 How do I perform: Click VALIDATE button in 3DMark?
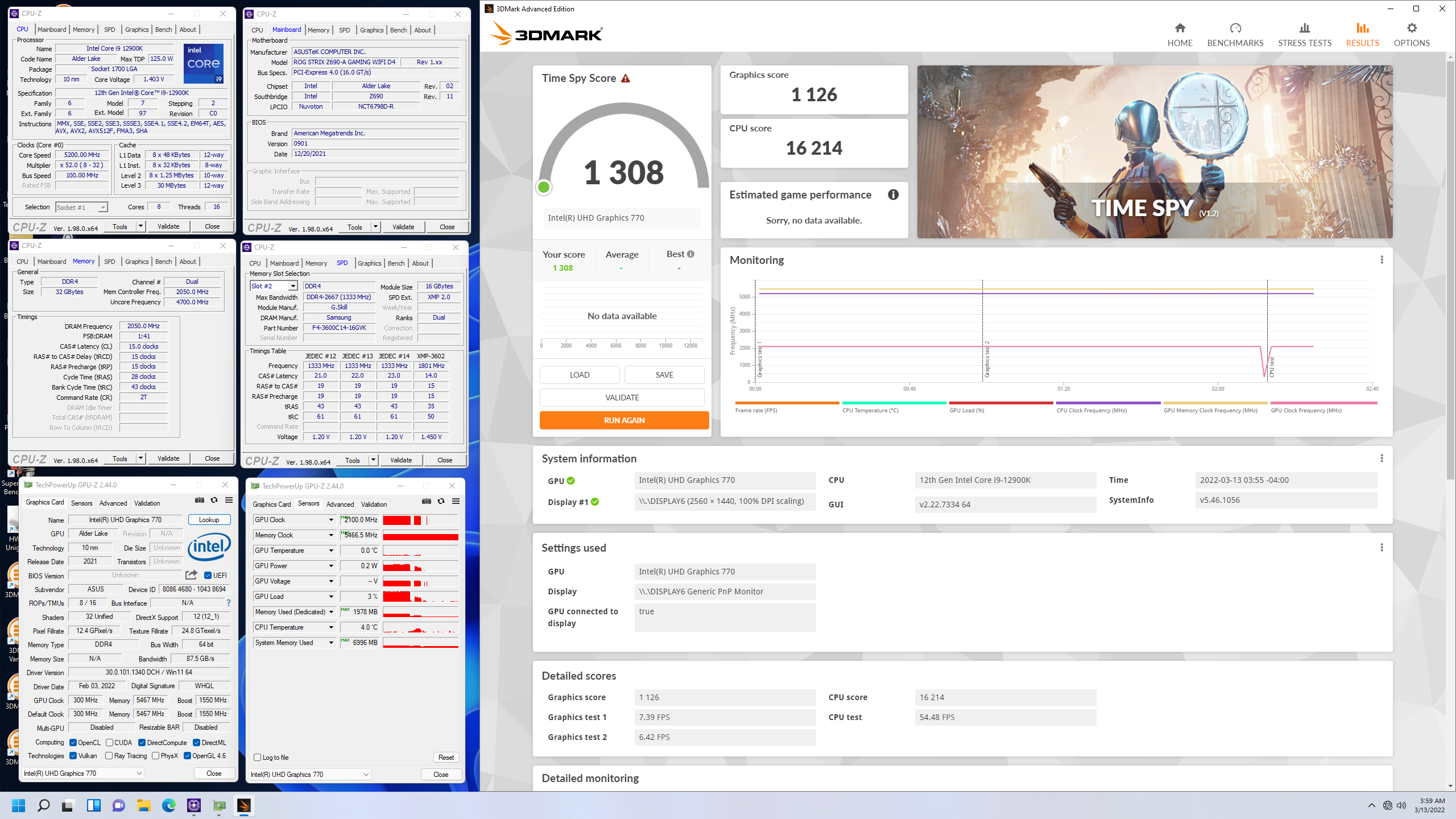pyautogui.click(x=622, y=398)
